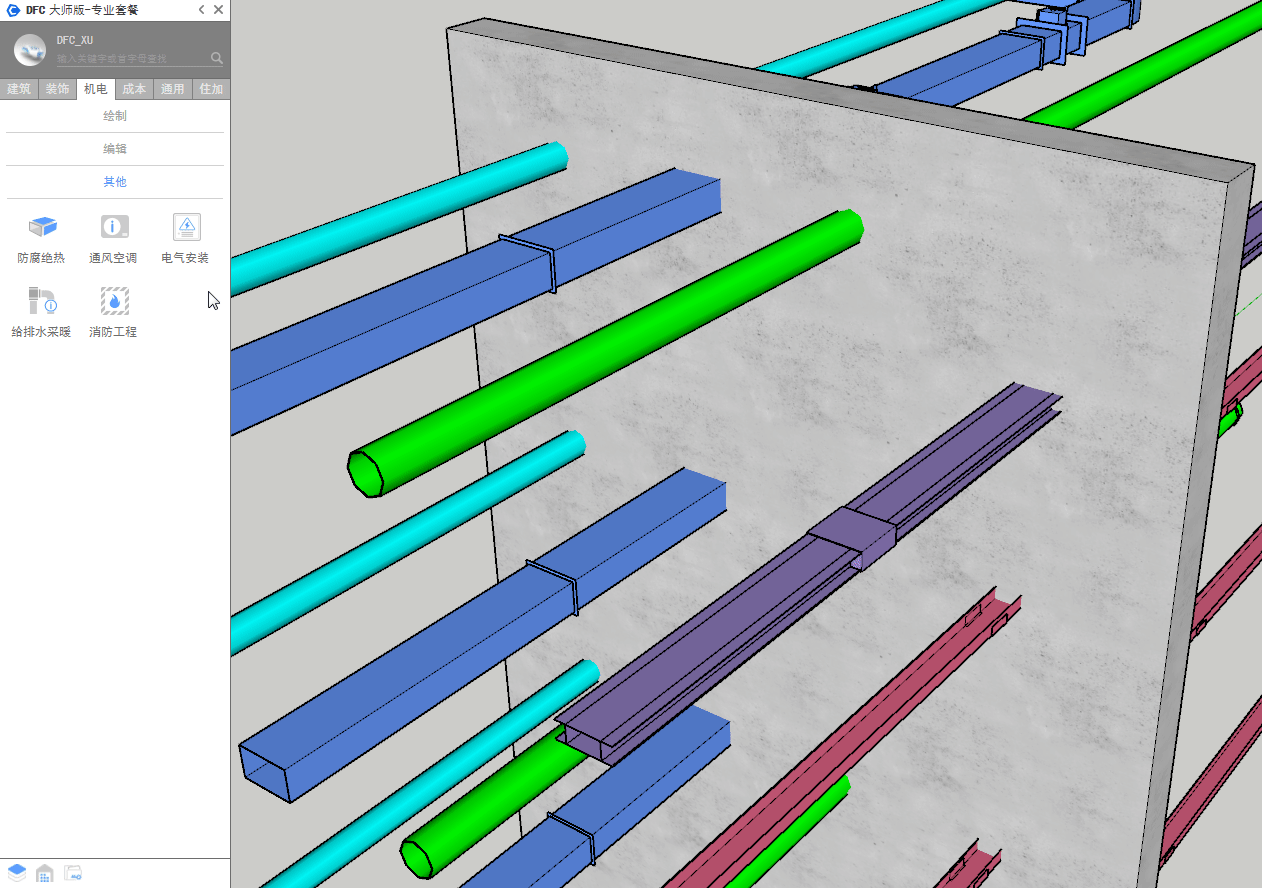This screenshot has height=888, width=1262.
Task: Expand the 编辑 section
Action: pos(115,149)
